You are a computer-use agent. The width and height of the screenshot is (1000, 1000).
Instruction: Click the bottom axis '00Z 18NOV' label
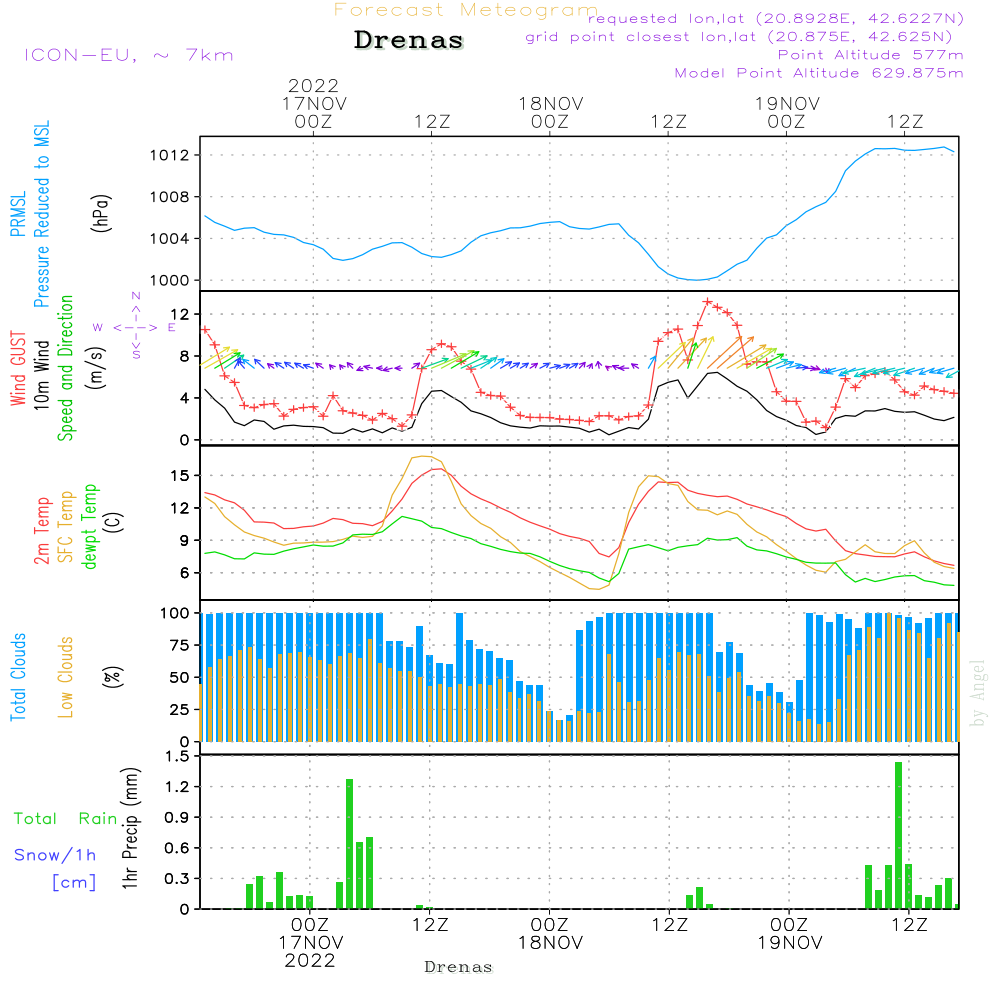[550, 934]
